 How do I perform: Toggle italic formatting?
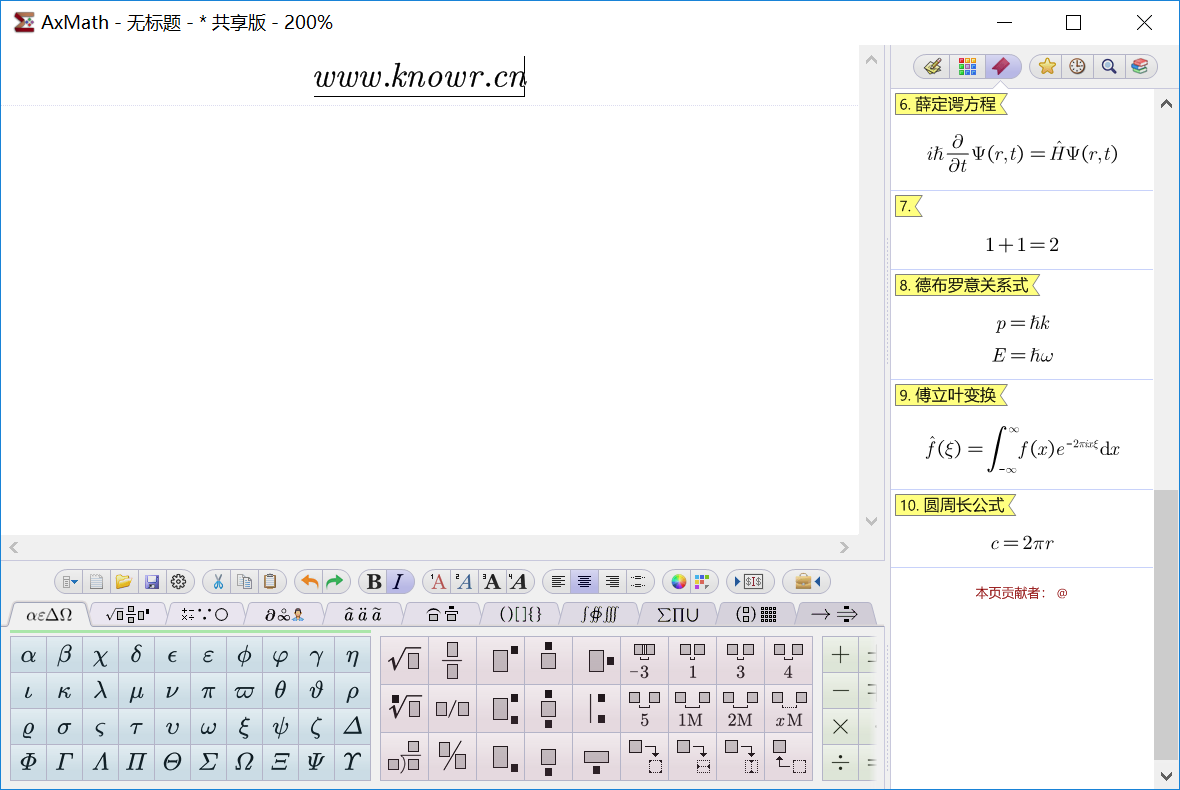pos(399,582)
